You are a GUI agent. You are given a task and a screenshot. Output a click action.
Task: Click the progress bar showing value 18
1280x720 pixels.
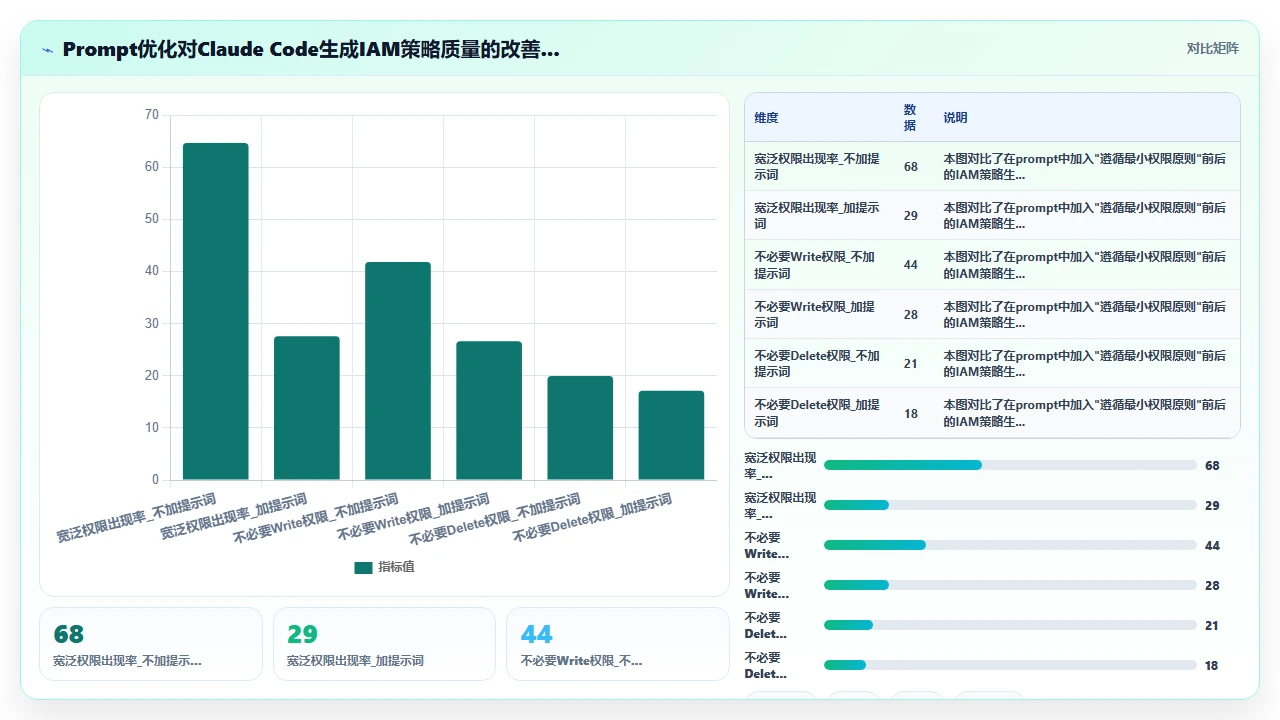pos(1010,665)
